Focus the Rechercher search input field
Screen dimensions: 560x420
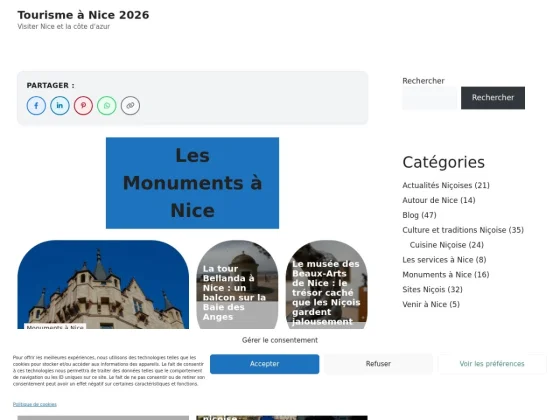tap(430, 98)
